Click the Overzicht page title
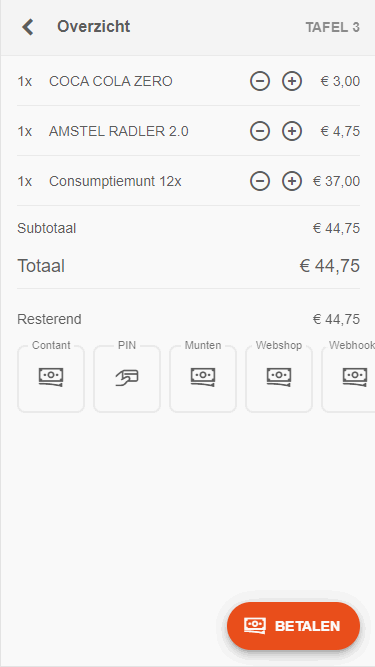Viewport: 375px width, 667px height. tap(94, 26)
